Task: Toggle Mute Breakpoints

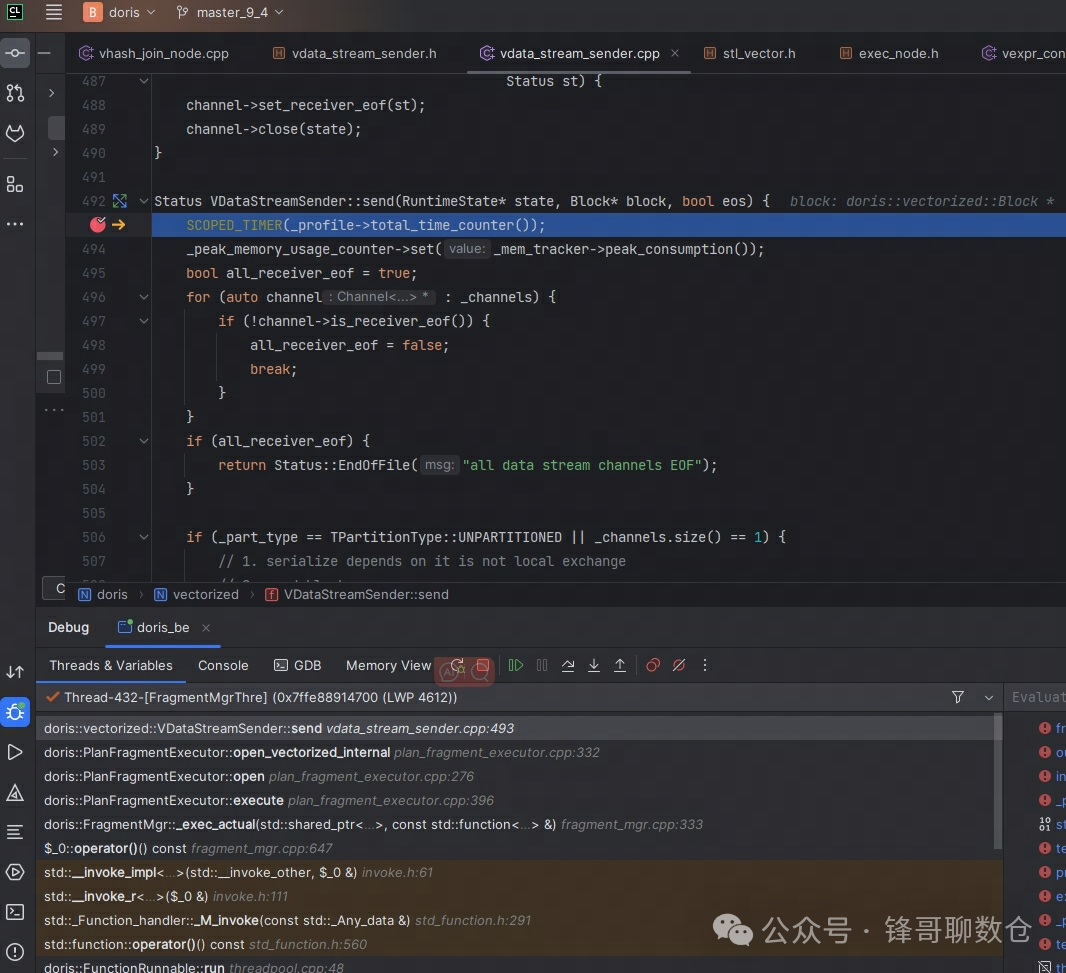Action: [678, 665]
